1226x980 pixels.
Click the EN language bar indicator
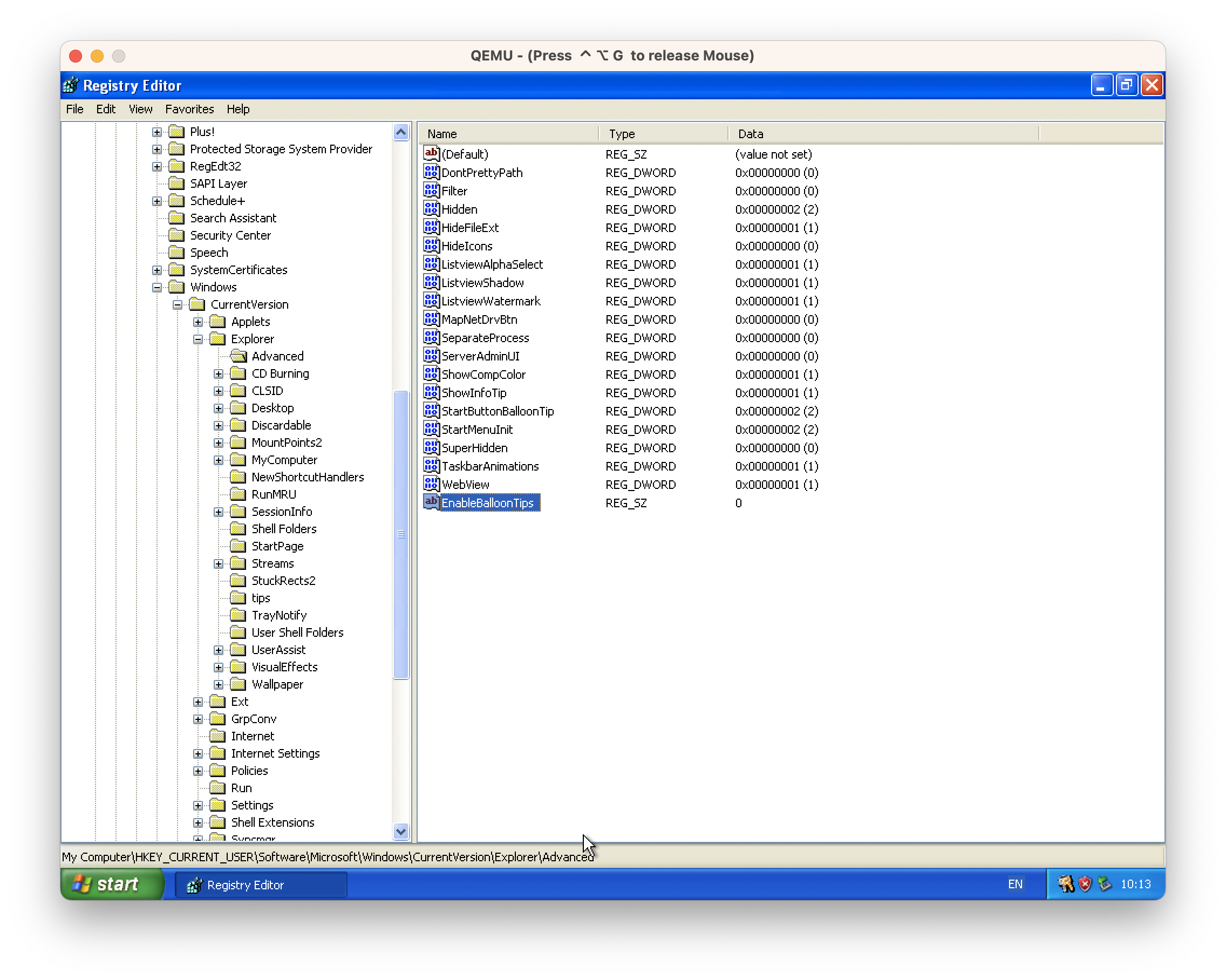(1015, 884)
